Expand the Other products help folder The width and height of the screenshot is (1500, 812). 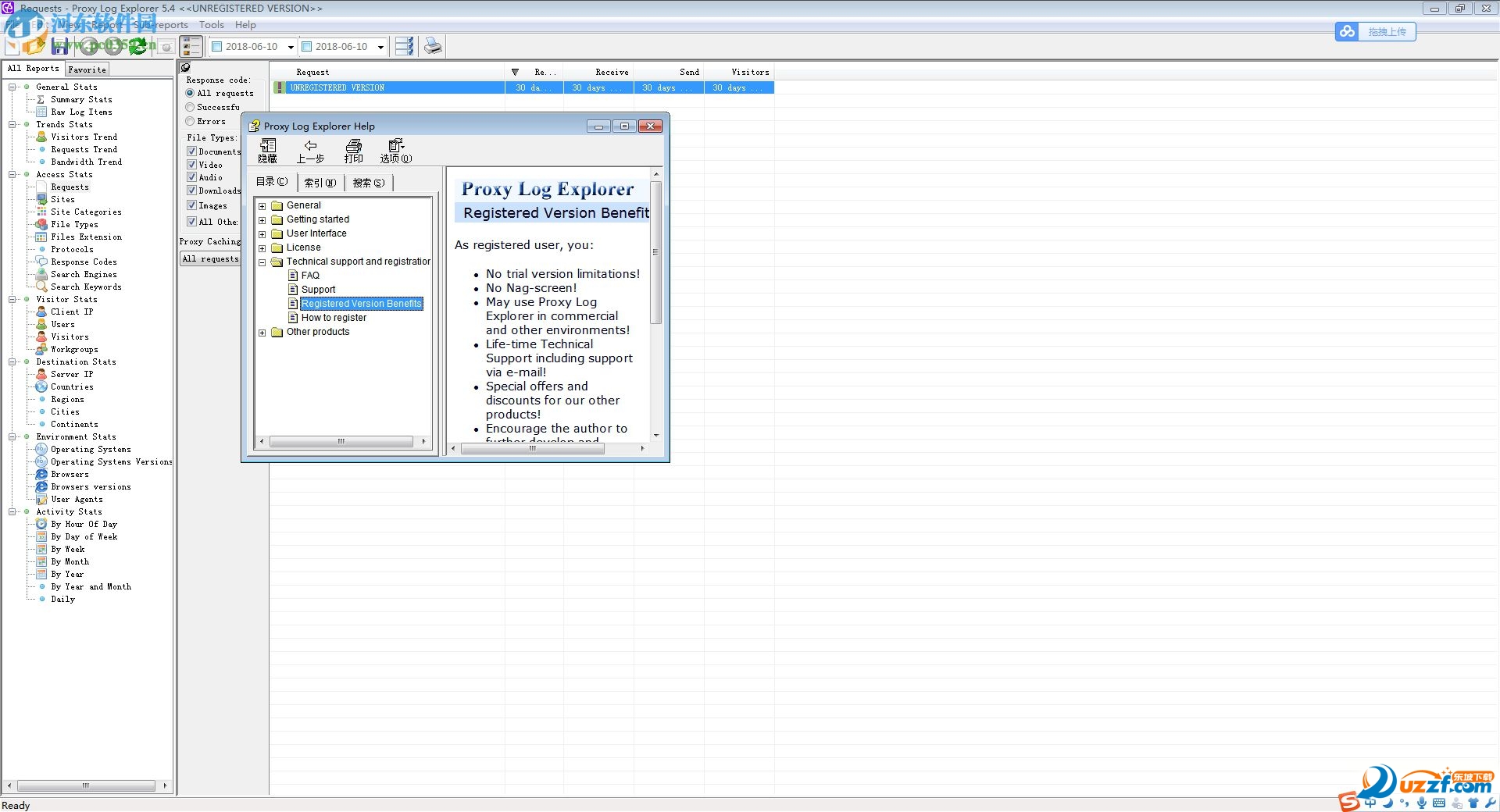(x=262, y=333)
